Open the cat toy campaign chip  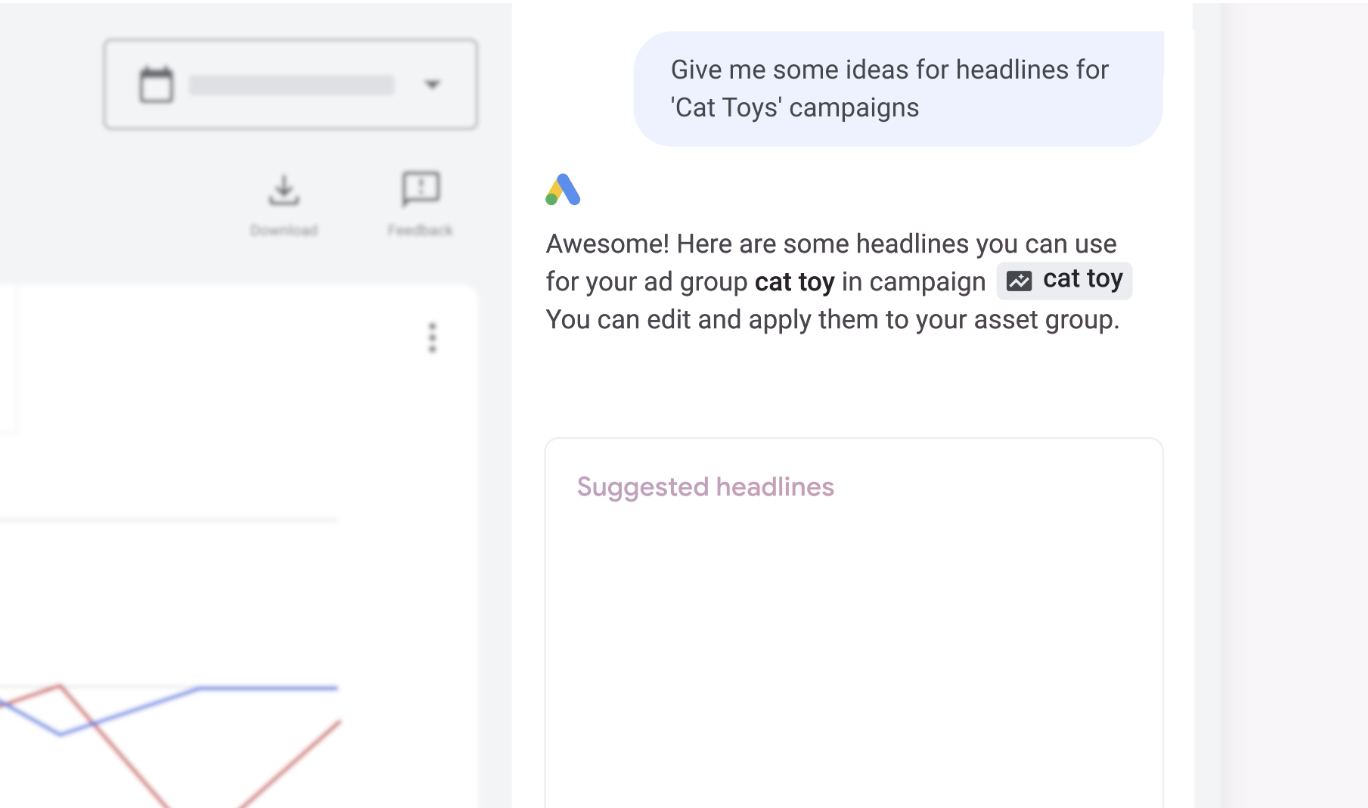pos(1064,280)
